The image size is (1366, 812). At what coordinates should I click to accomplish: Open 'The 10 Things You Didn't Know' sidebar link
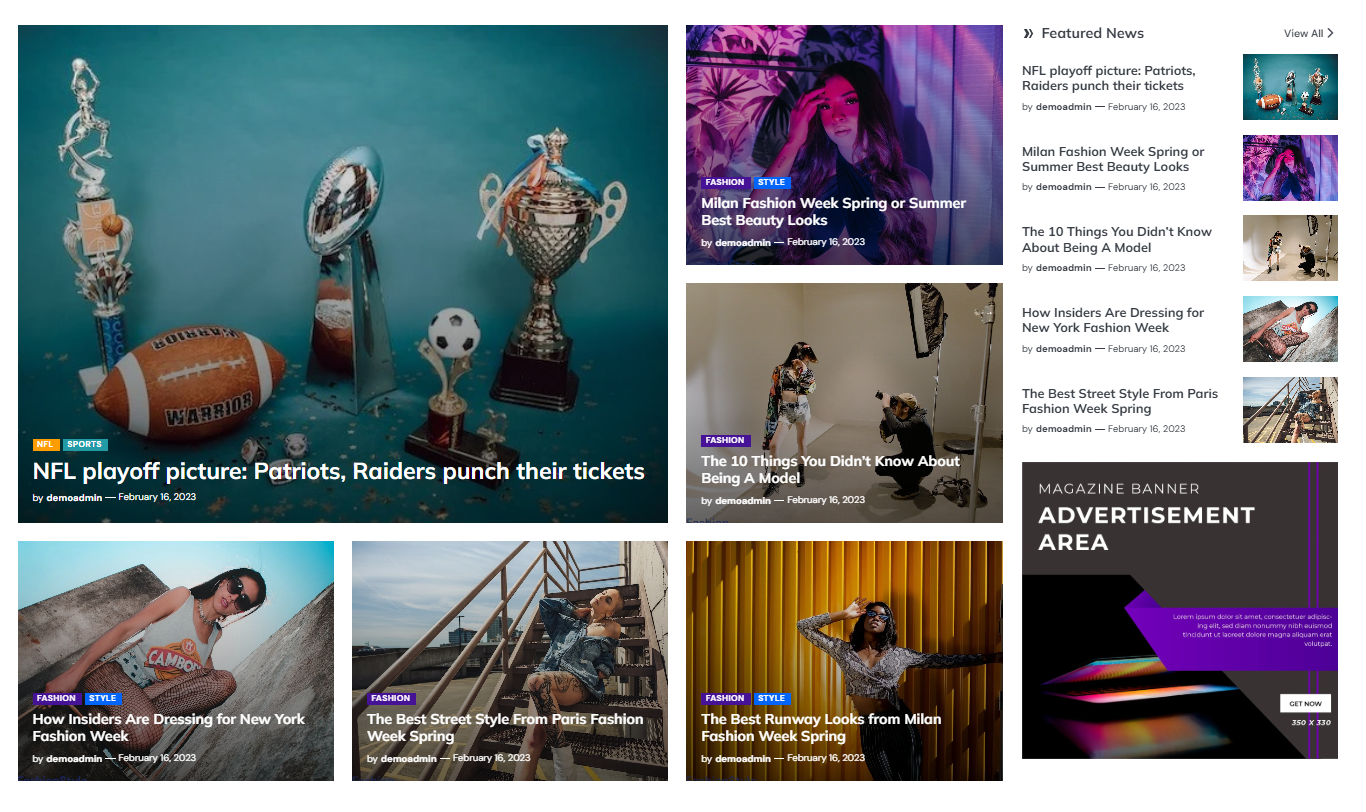tap(1117, 239)
